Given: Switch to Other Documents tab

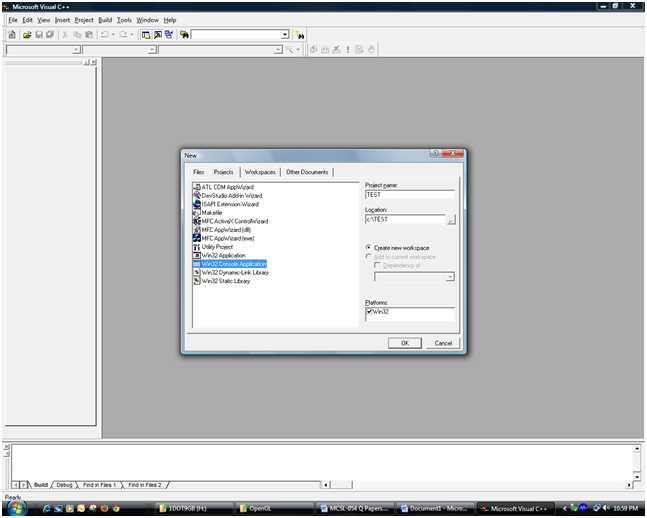Looking at the screenshot, I should [307, 172].
